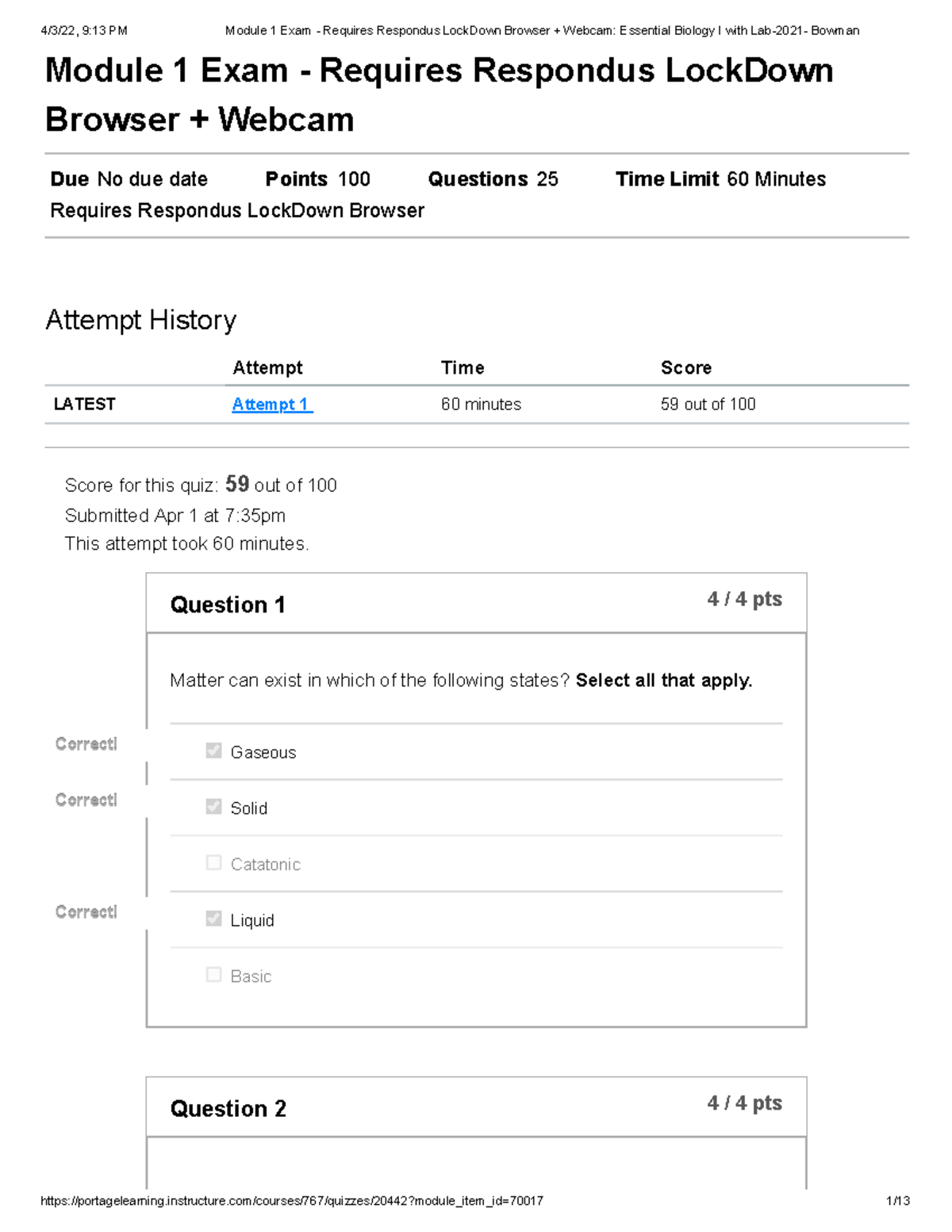Click the 1/13 page number
The image size is (952, 1232).
[x=897, y=1201]
